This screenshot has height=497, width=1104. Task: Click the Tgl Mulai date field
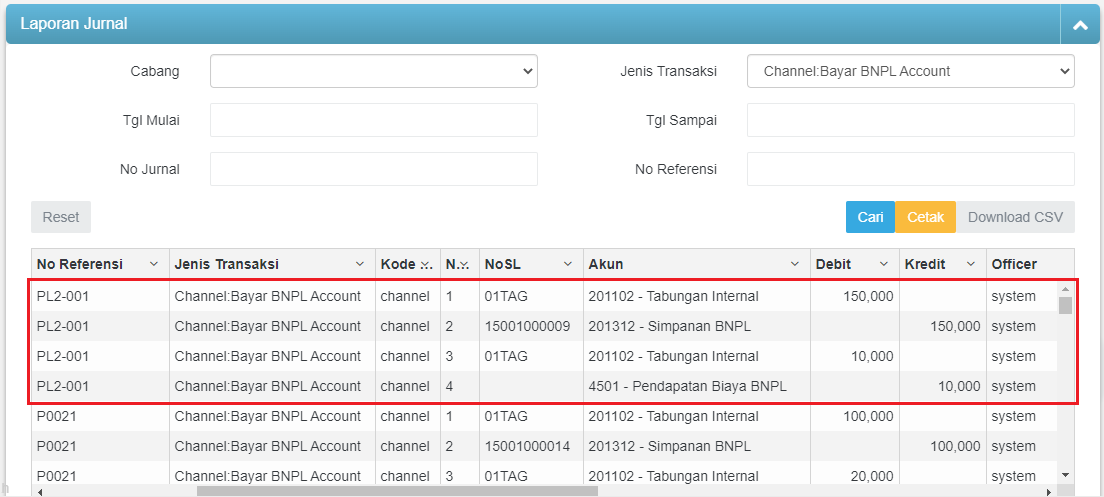(373, 120)
